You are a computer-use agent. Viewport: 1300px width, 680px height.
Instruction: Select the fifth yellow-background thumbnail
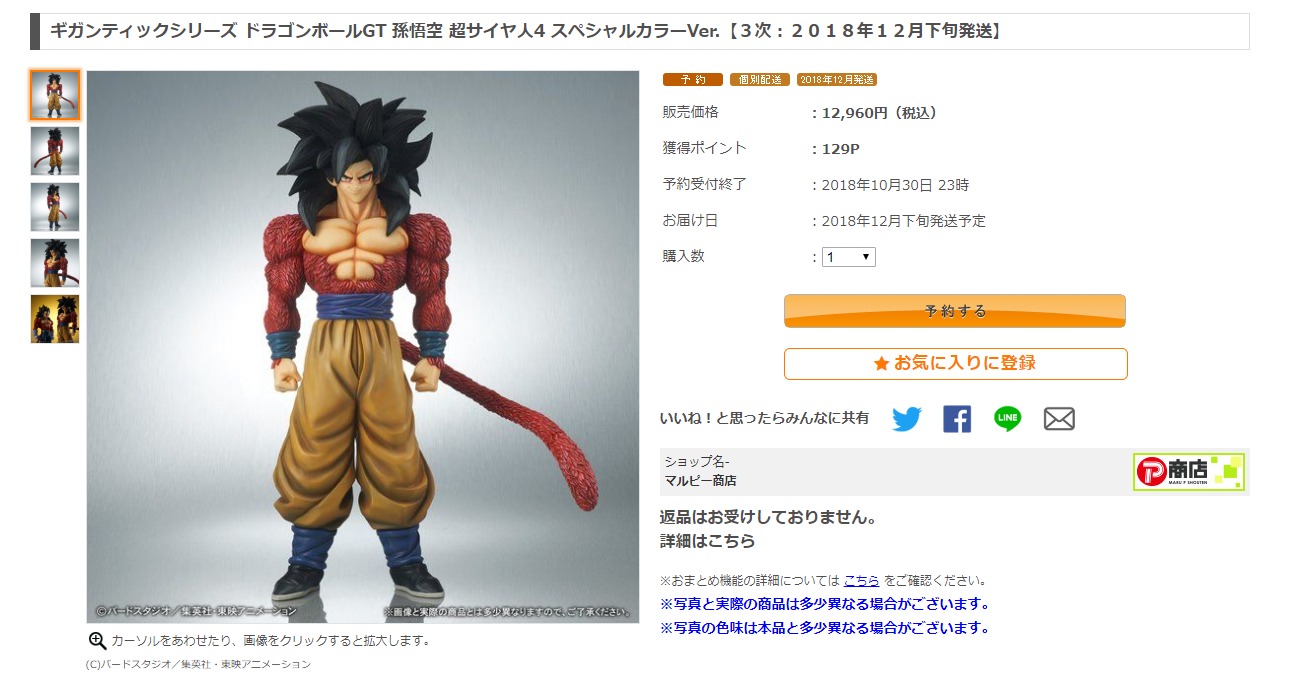point(55,319)
